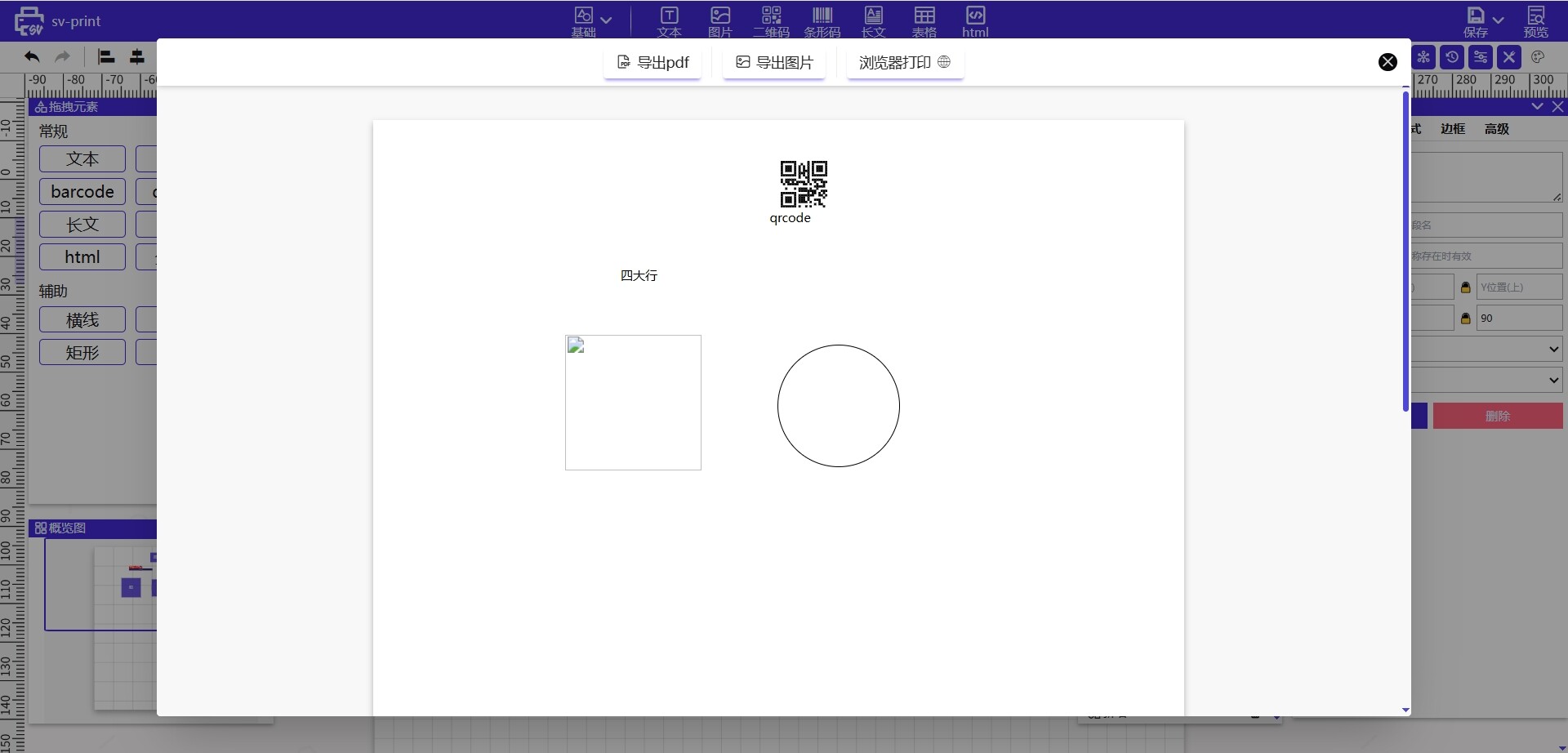Image resolution: width=1568 pixels, height=753 pixels.
Task: Switch to the 高级 tab
Action: pos(1496,129)
